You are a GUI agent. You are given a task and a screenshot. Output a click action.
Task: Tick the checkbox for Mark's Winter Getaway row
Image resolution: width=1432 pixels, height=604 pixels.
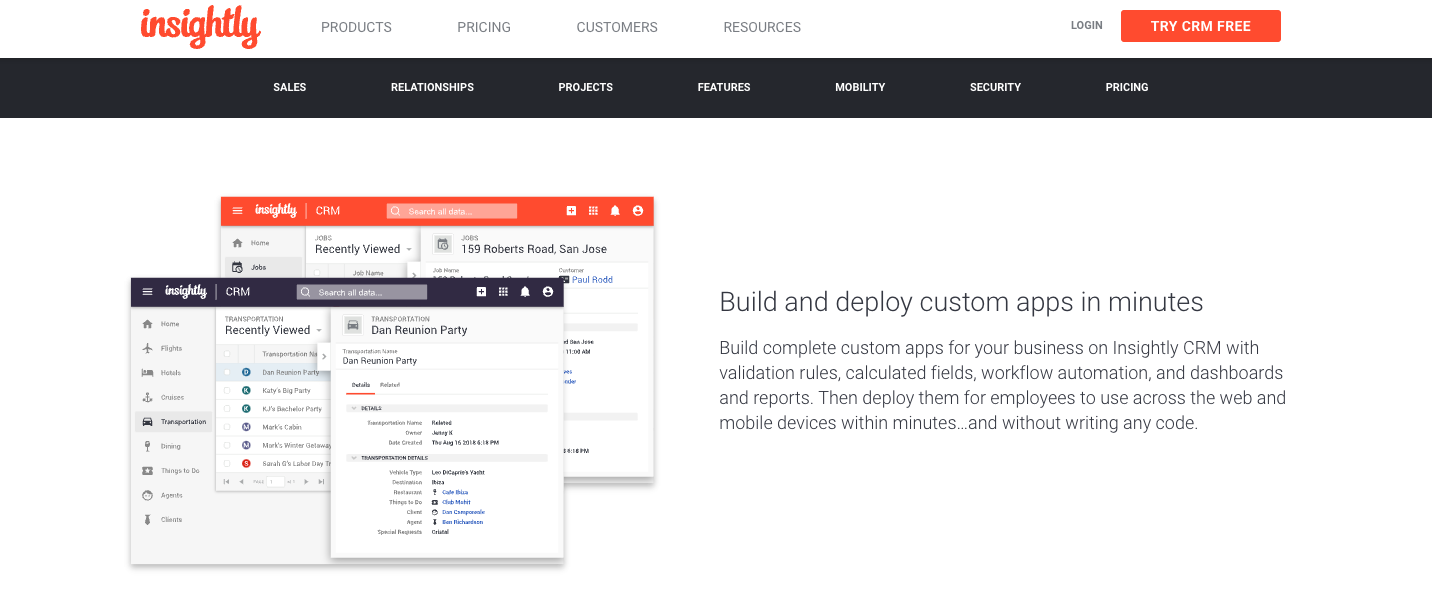pyautogui.click(x=227, y=445)
